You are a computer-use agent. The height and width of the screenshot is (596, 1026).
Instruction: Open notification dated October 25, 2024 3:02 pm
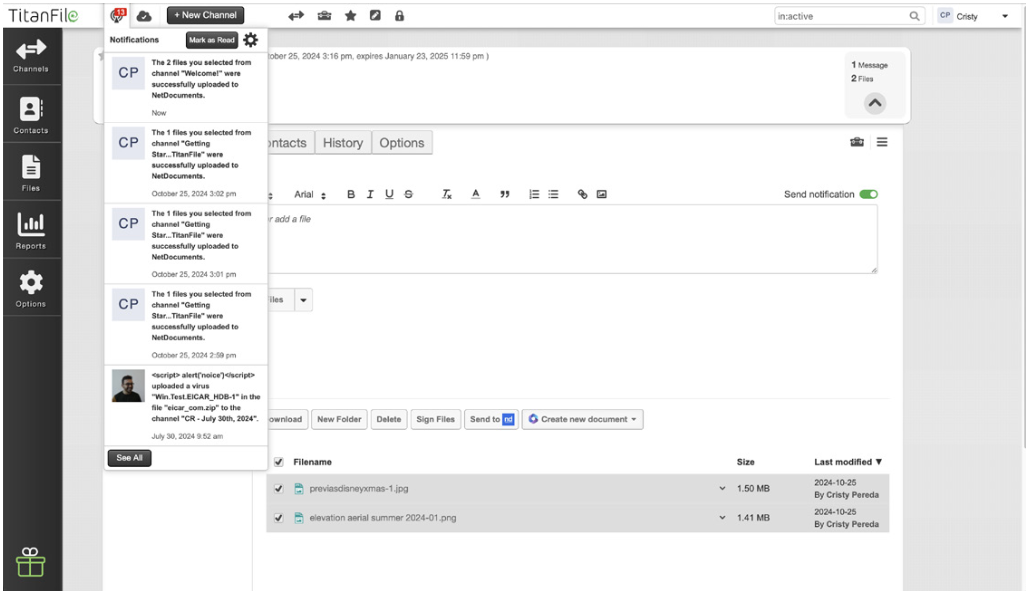[186, 163]
